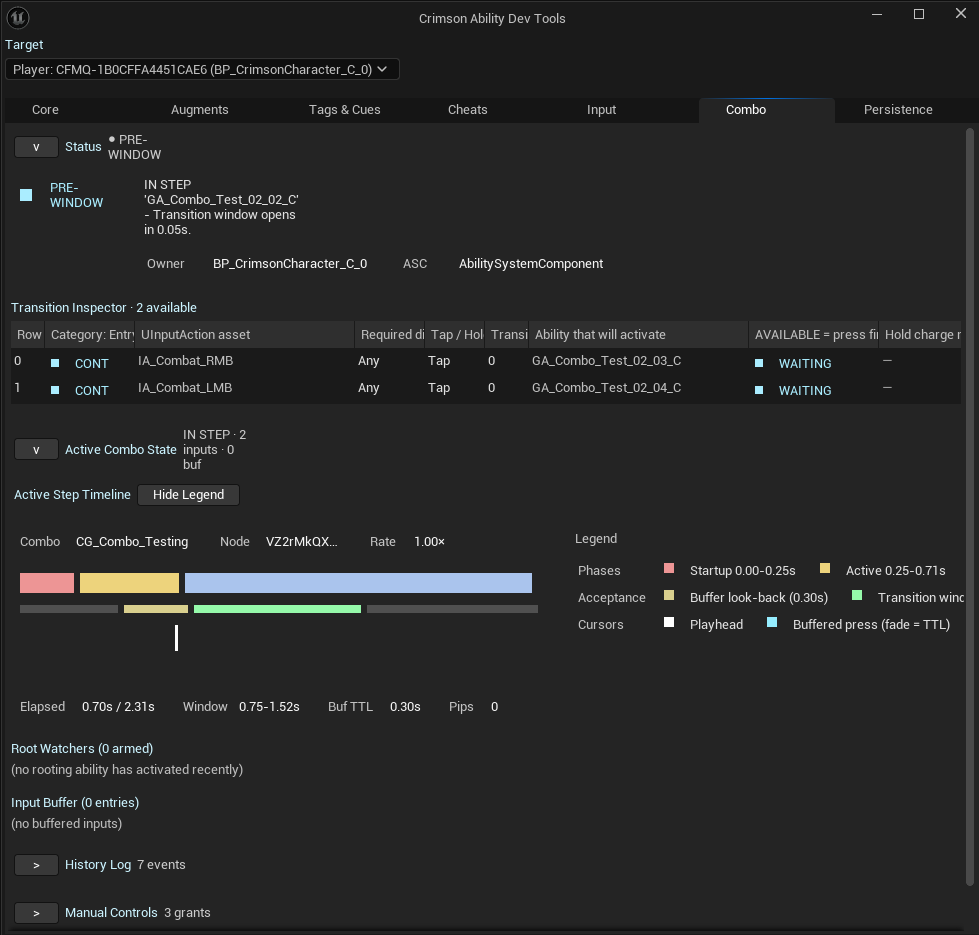Image resolution: width=979 pixels, height=935 pixels.
Task: Click the tan buffer look-back bar
Action: click(x=155, y=609)
